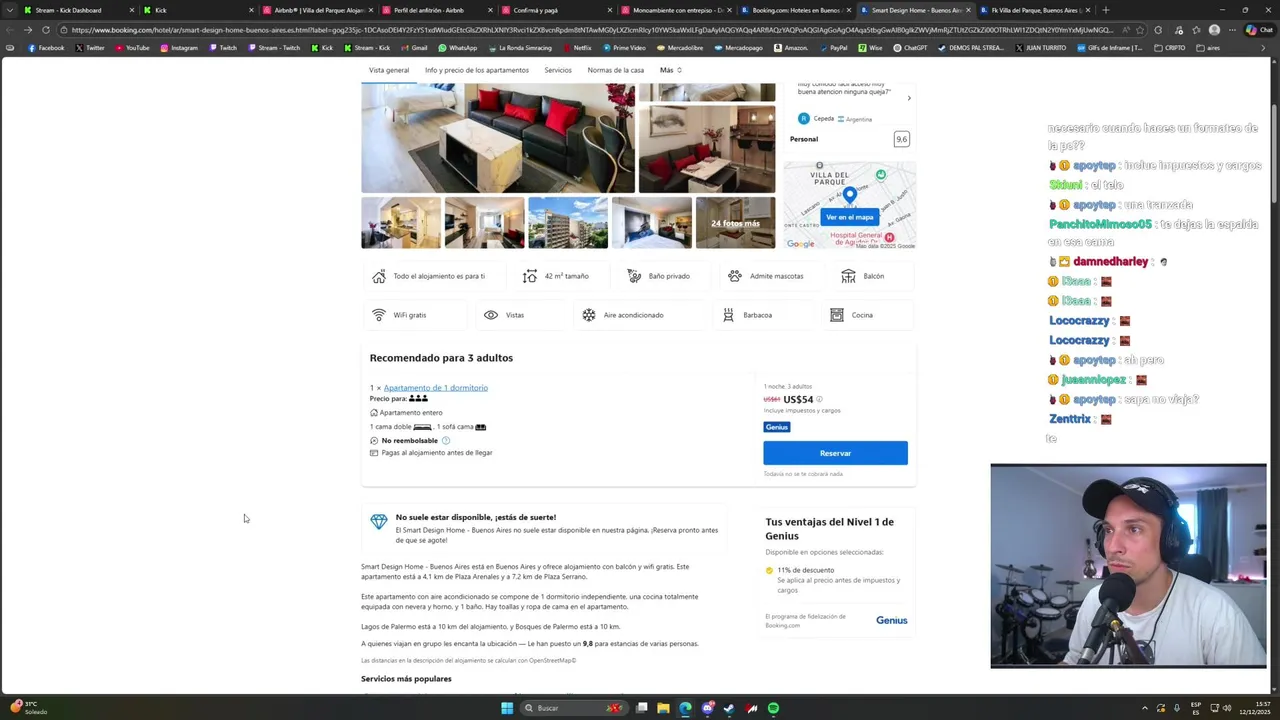Go to the Servicios section tab
The width and height of the screenshot is (1280, 720).
[558, 70]
